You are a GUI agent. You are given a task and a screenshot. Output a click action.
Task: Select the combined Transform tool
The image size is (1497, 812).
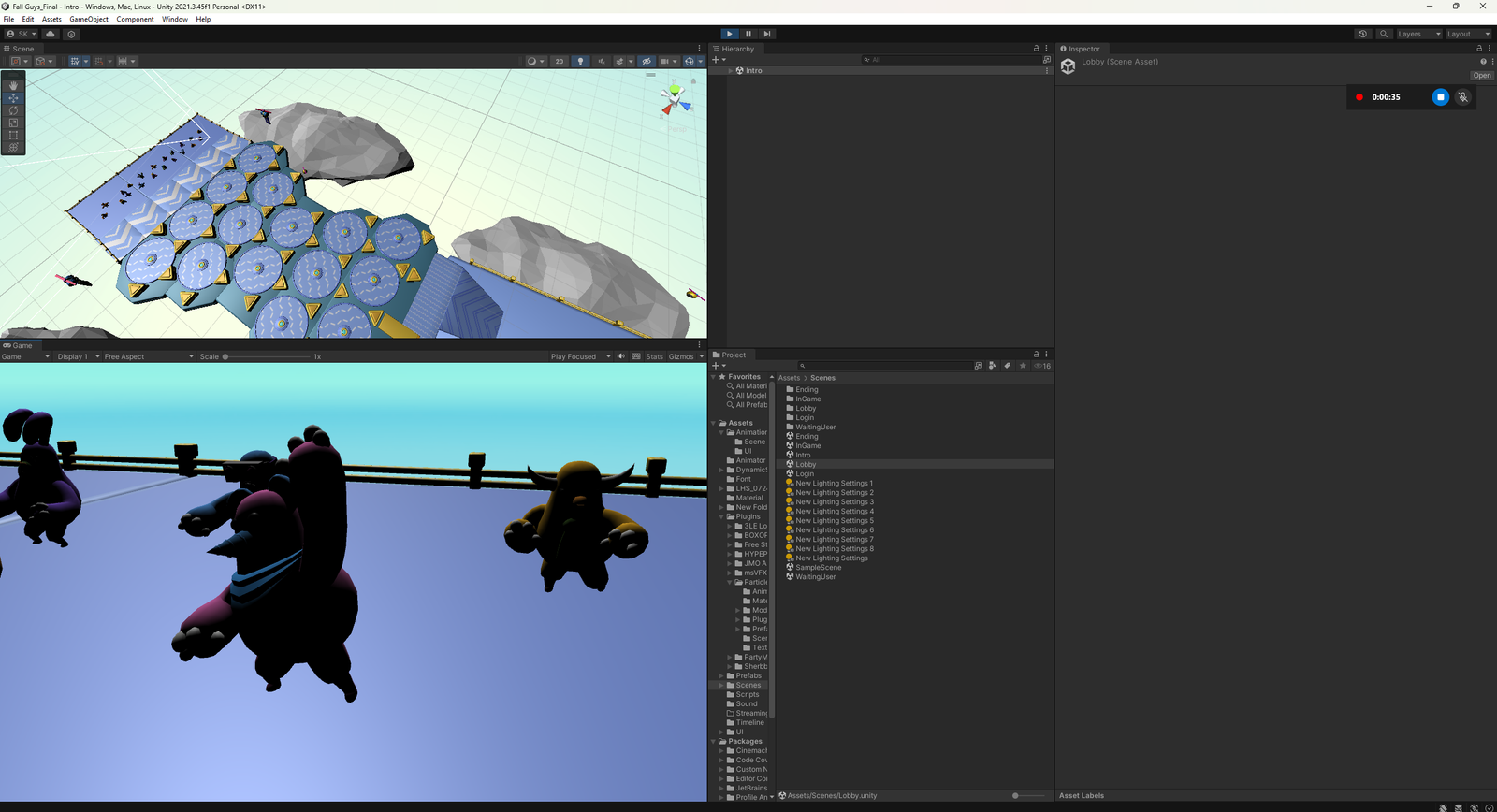coord(13,147)
